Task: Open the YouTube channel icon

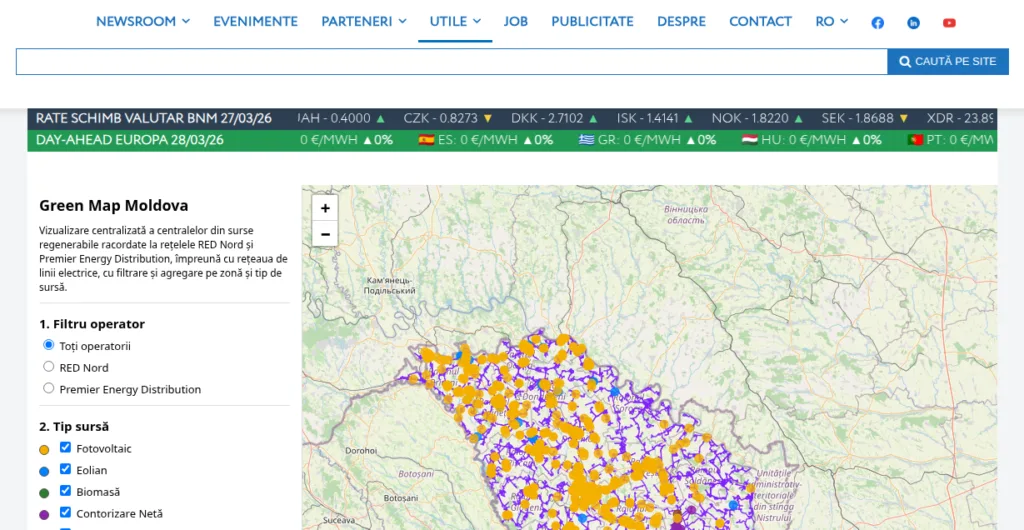Action: [949, 23]
